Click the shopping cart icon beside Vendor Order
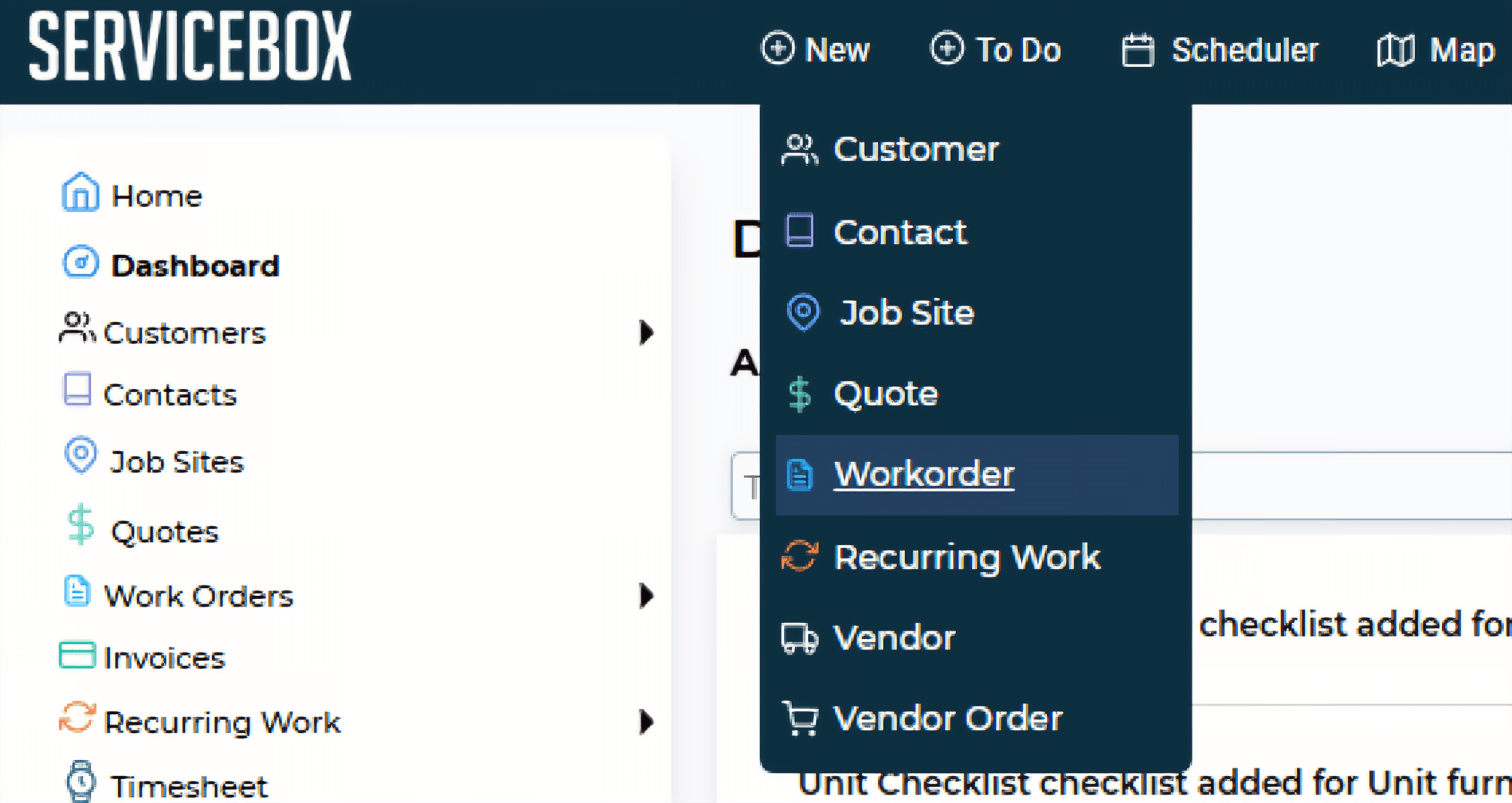 click(x=800, y=719)
